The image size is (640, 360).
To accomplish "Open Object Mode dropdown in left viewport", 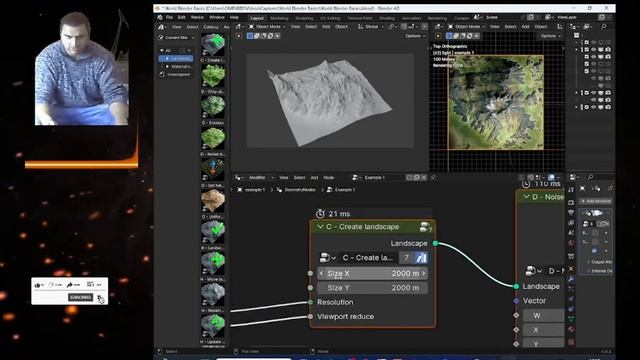I will pos(267,27).
